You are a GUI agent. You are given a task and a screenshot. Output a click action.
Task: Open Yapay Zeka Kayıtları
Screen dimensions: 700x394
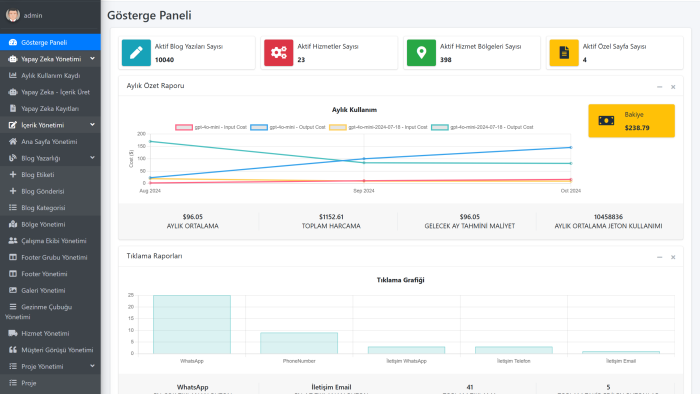click(x=50, y=108)
